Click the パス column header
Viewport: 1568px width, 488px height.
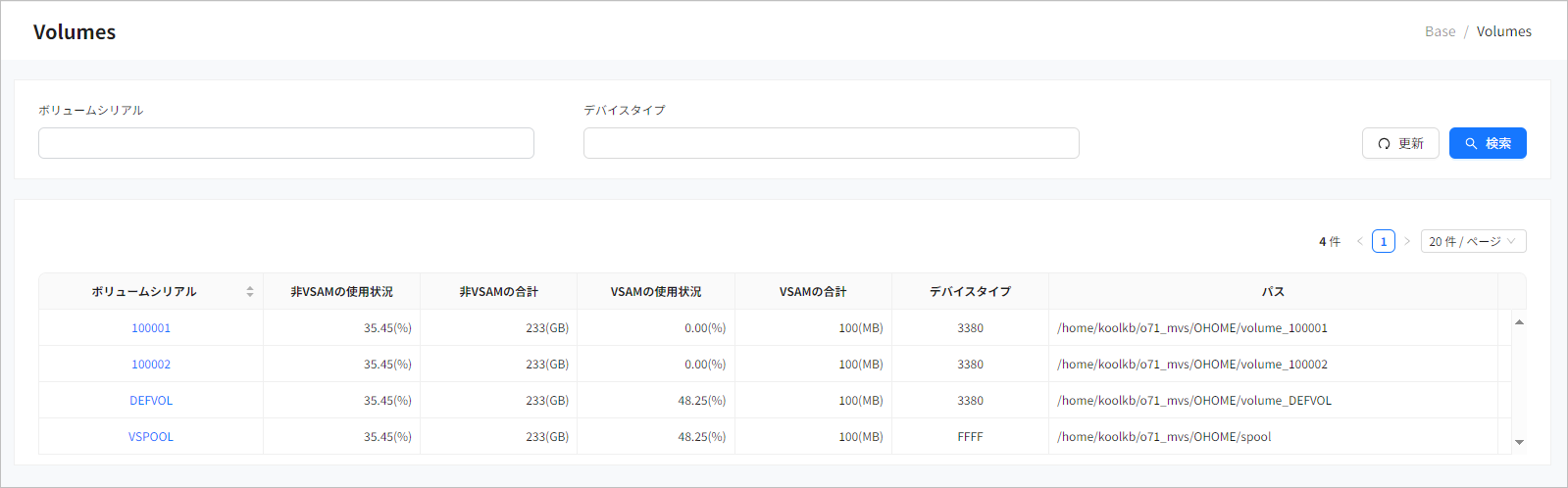[x=1273, y=291]
